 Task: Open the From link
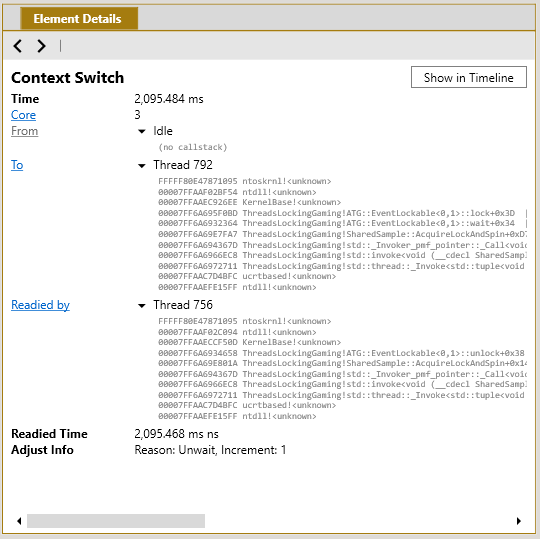[x=24, y=131]
